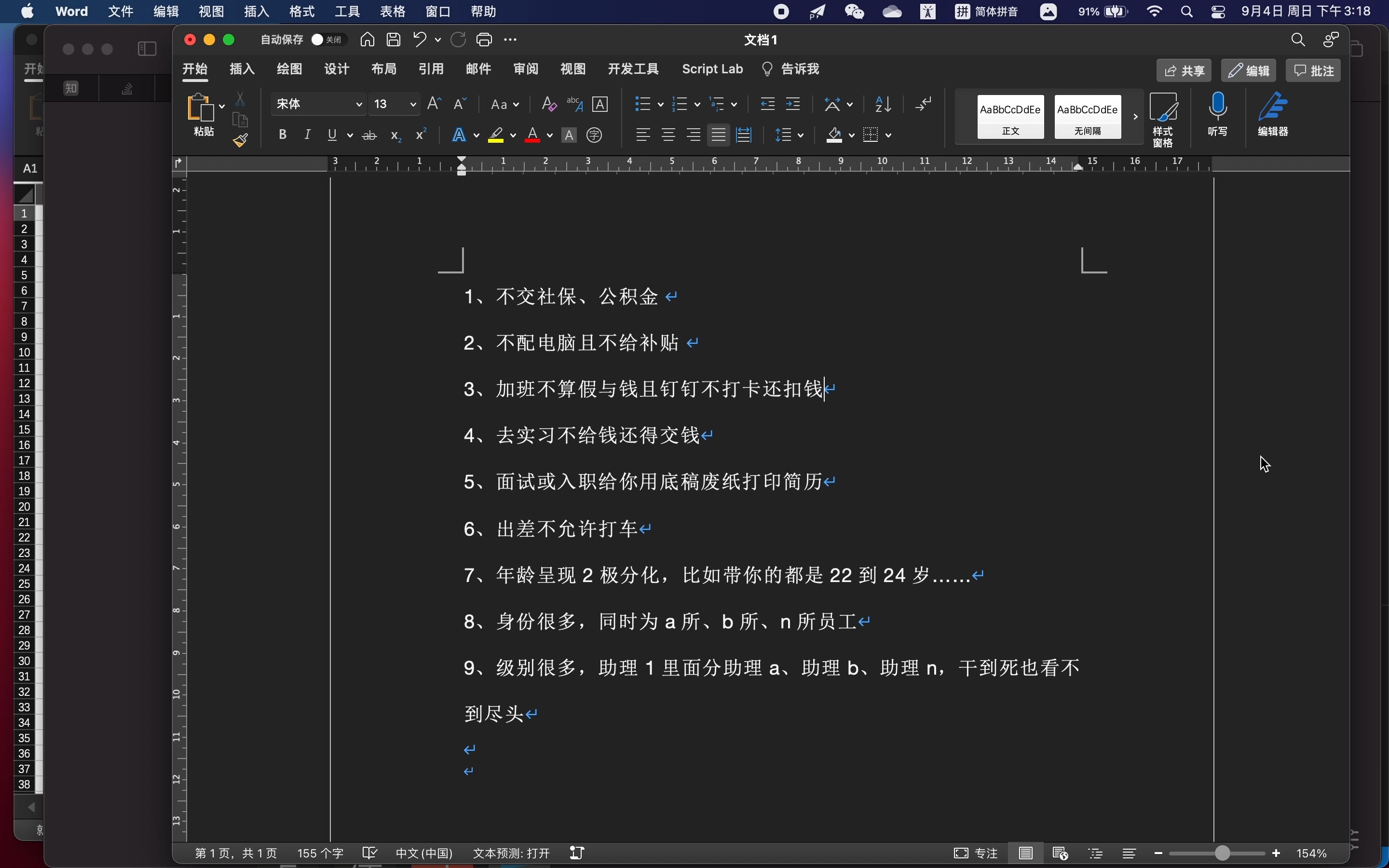The width and height of the screenshot is (1389, 868).
Task: Open the 审阅 ribbon tab
Action: tap(526, 69)
